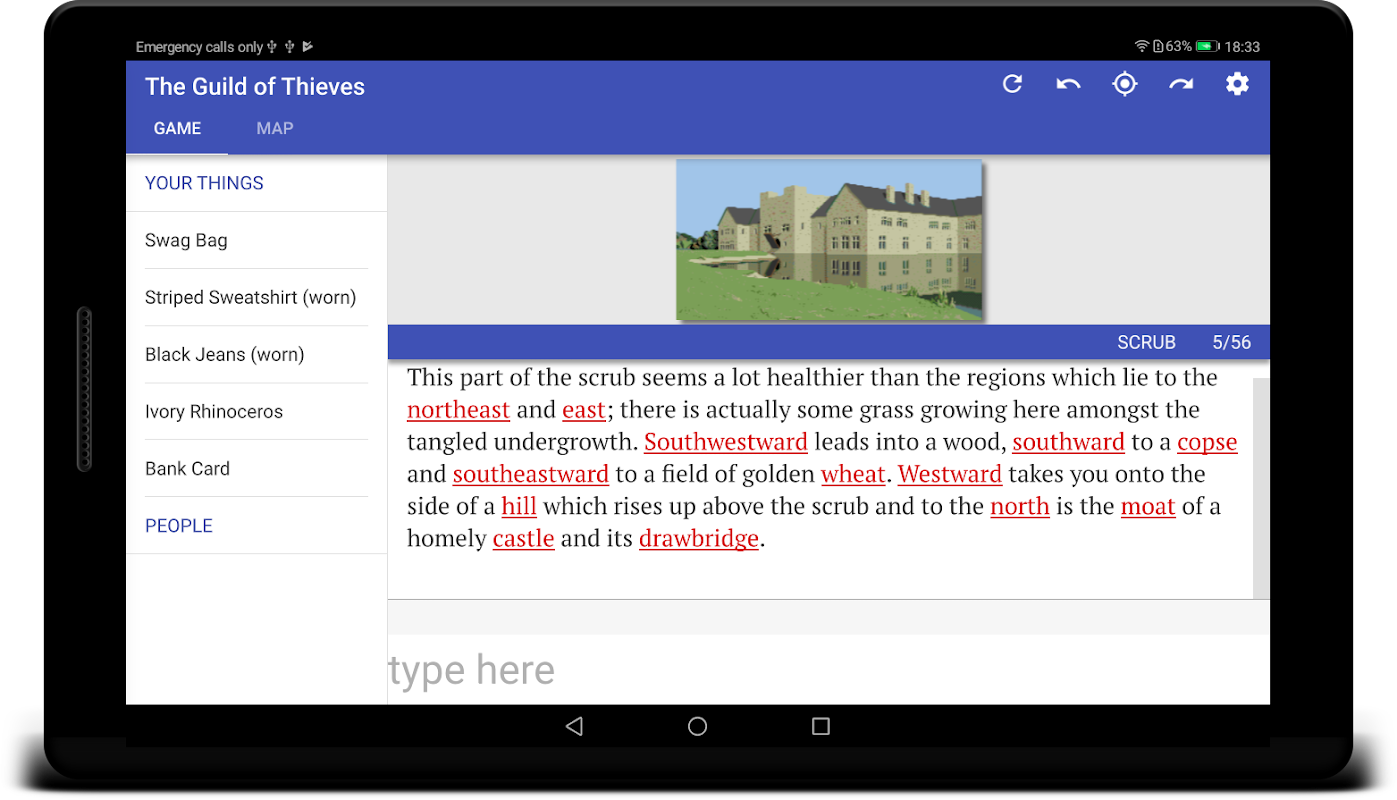
Task: Open the settings gear icon
Action: click(1237, 84)
